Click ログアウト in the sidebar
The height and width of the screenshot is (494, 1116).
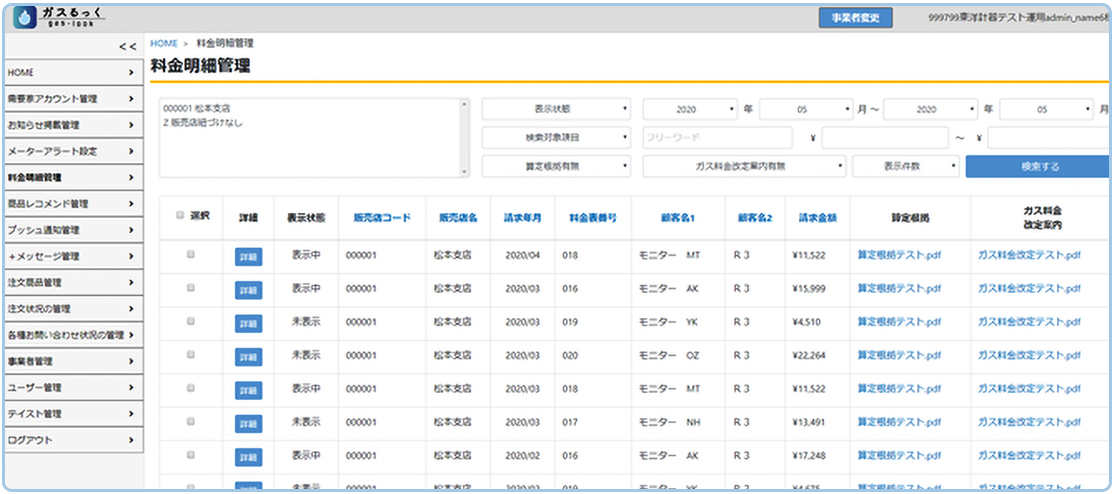pyautogui.click(x=71, y=439)
